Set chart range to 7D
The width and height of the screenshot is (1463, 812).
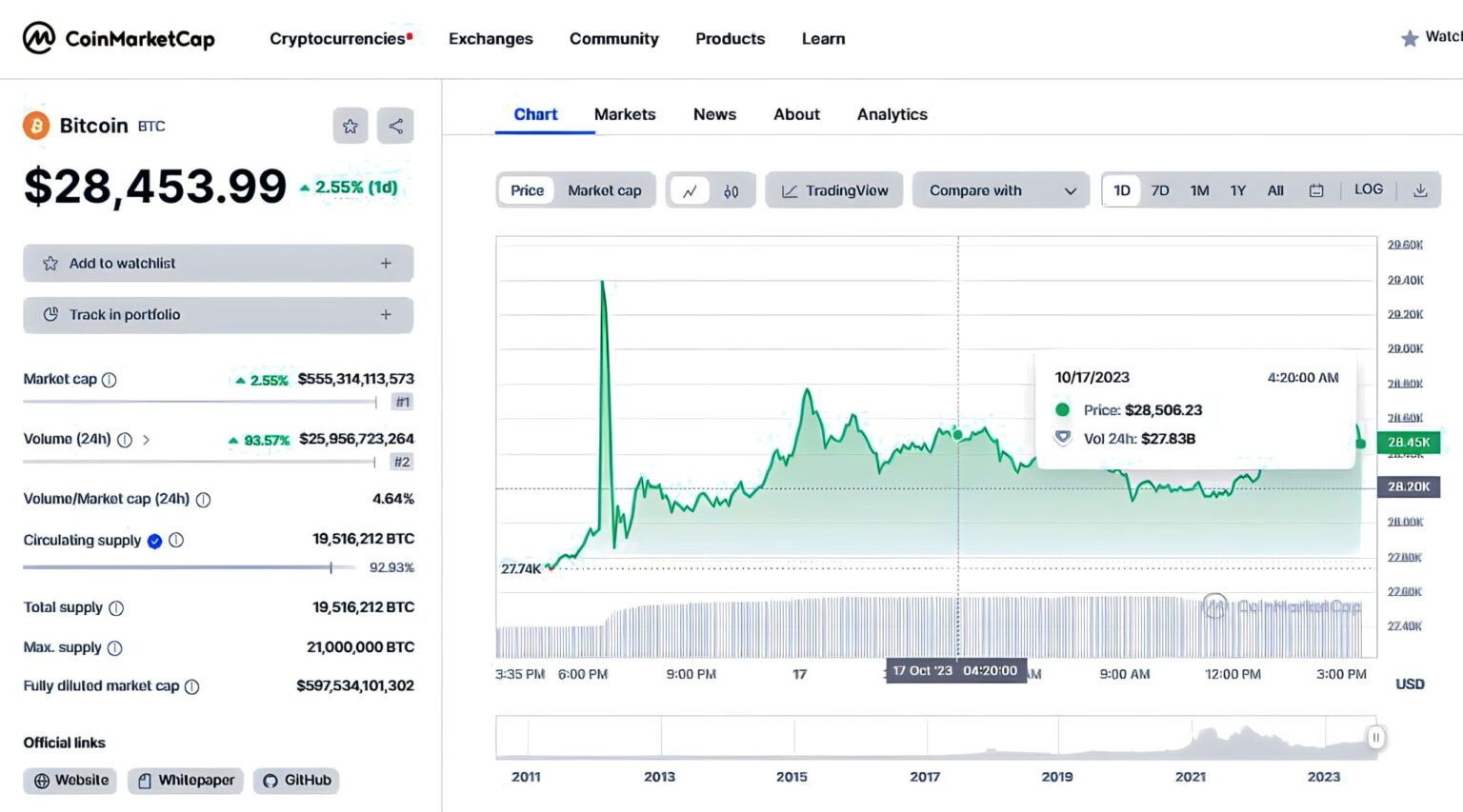click(1160, 190)
